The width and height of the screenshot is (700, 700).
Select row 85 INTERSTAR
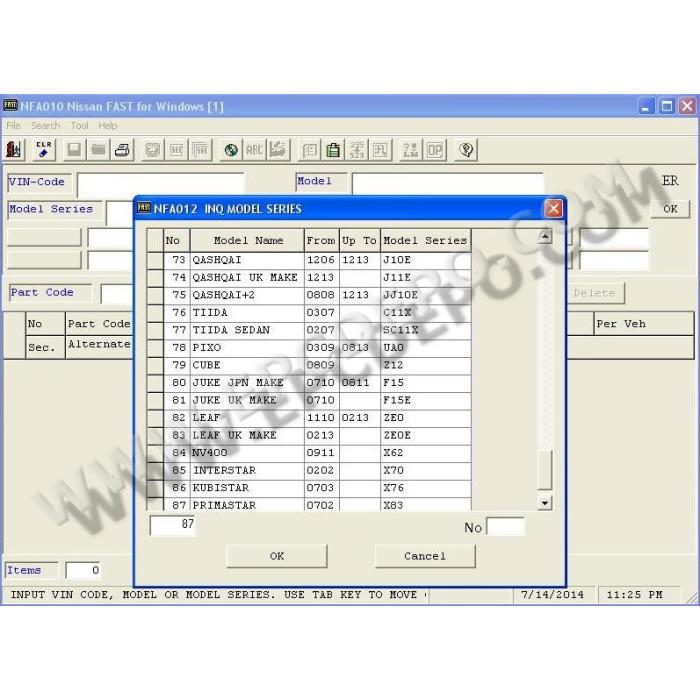[x=309, y=470]
